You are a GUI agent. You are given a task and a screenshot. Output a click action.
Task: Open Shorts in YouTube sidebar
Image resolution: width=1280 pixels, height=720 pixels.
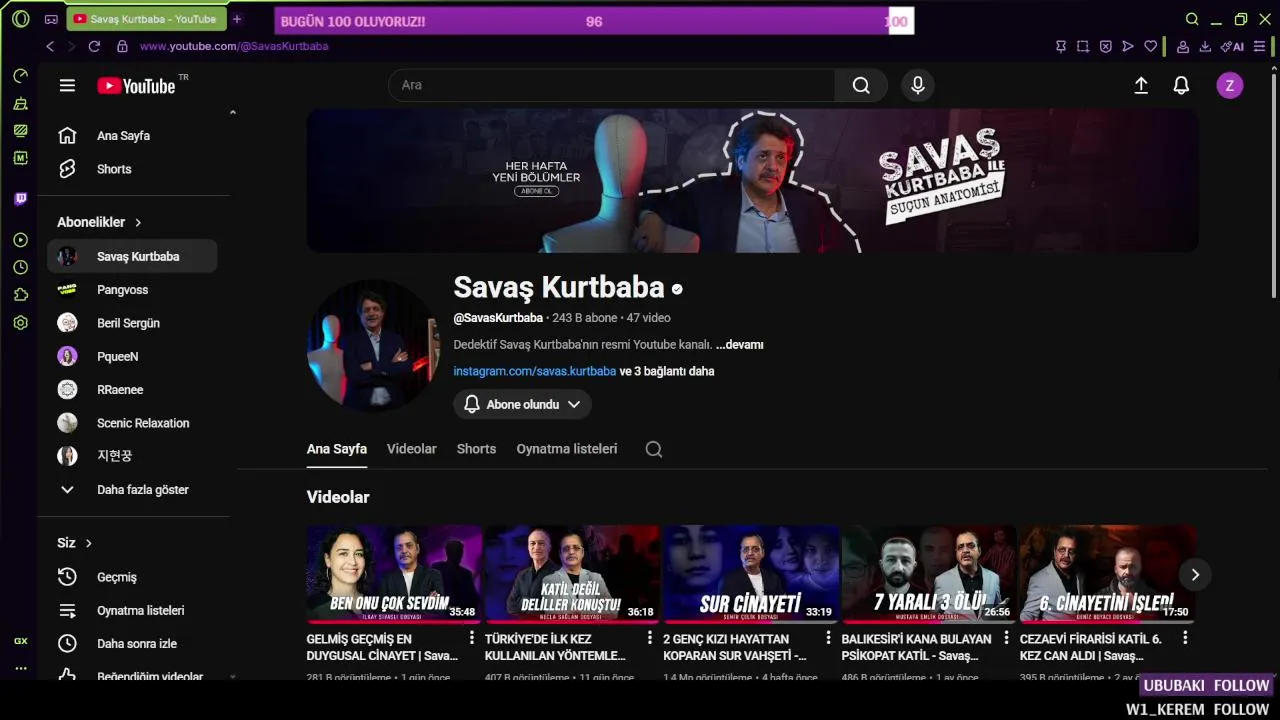click(132, 169)
